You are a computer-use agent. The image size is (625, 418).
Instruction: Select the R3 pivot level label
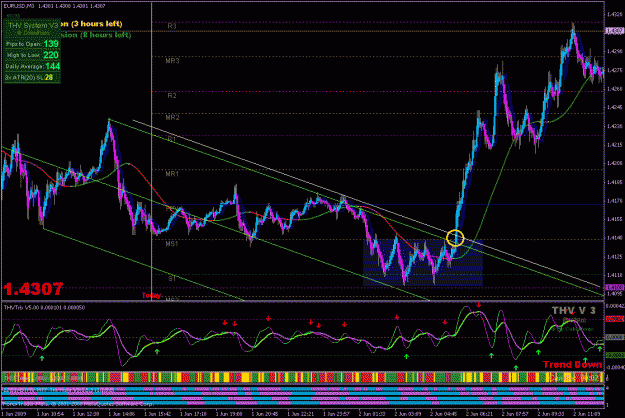[172, 26]
